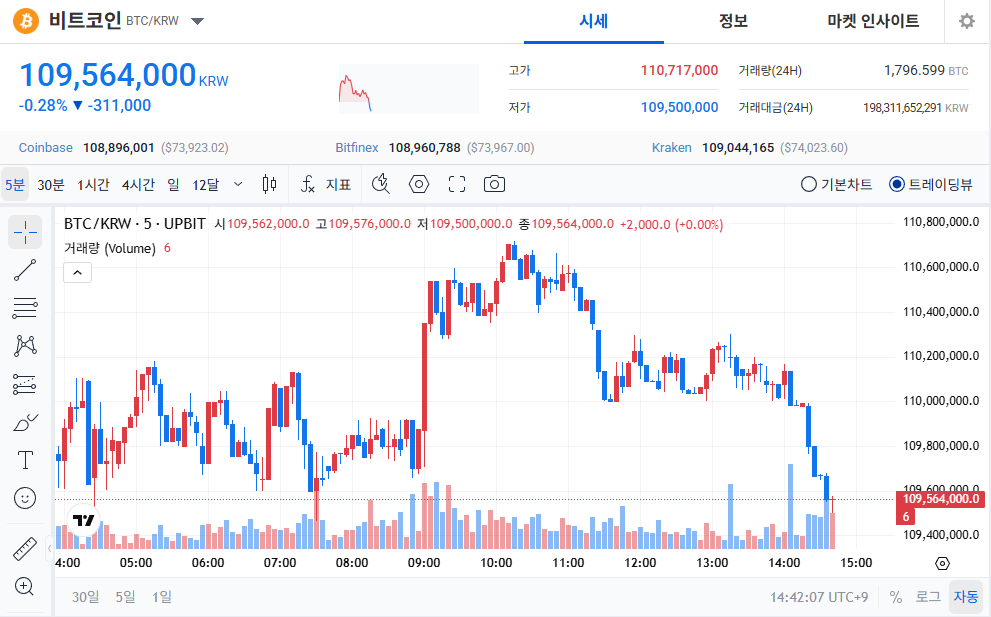
Task: Click the high price 110,717,000 value
Action: 679,70
